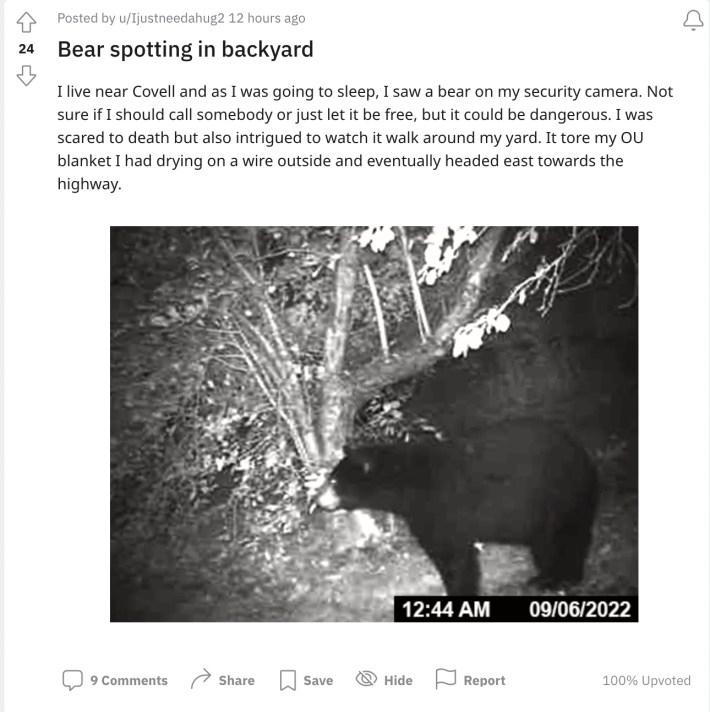The width and height of the screenshot is (710, 712).
Task: Click the notification bell icon
Action: [693, 20]
